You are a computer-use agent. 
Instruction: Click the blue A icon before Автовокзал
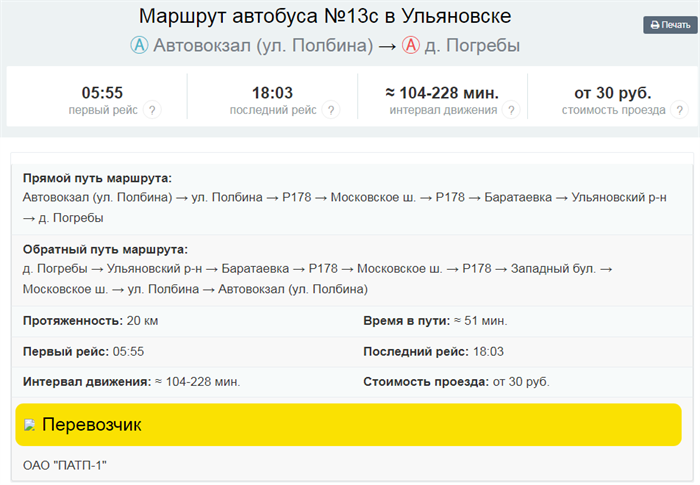pyautogui.click(x=139, y=46)
